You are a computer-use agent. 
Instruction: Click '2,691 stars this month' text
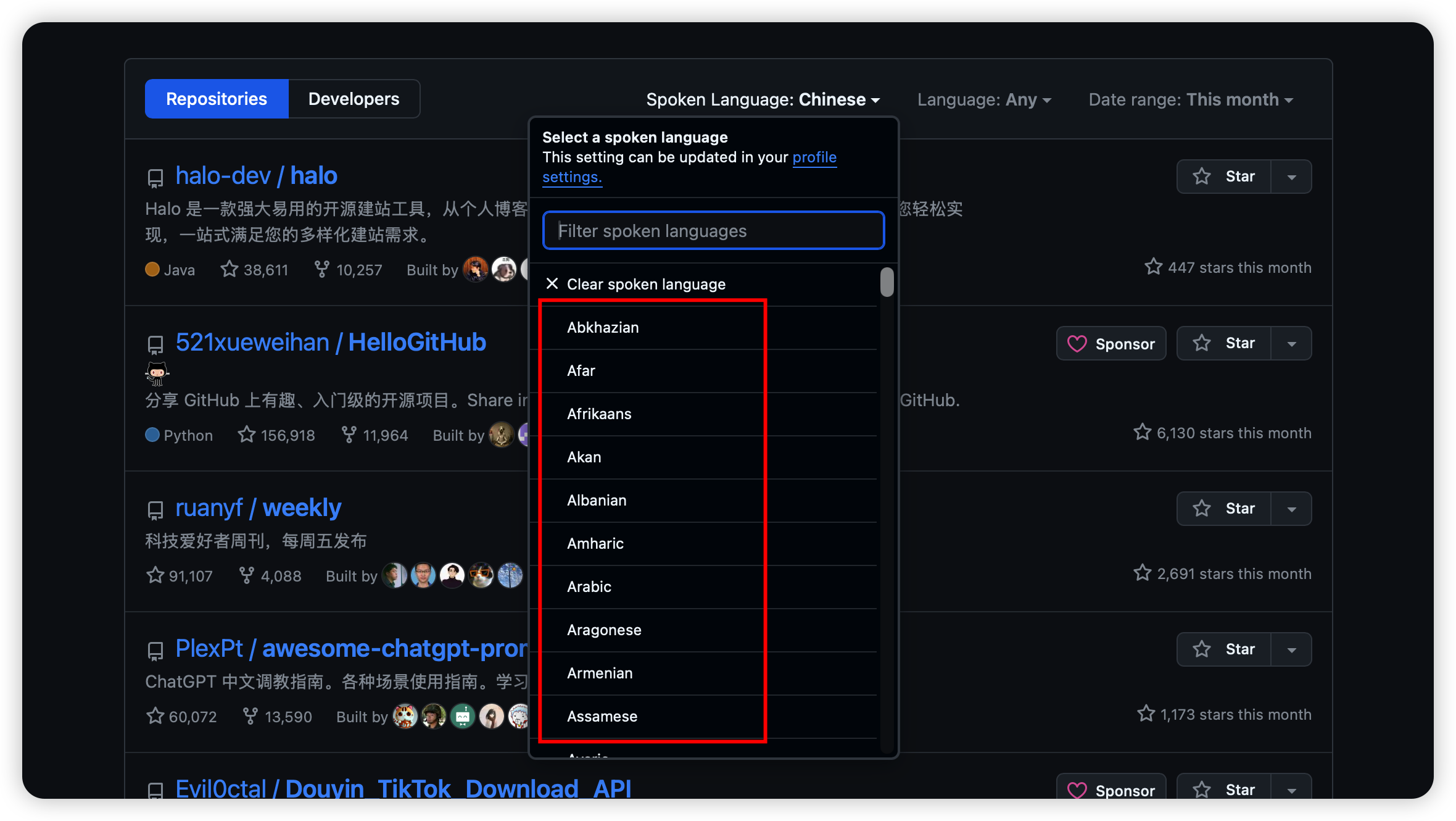1234,574
